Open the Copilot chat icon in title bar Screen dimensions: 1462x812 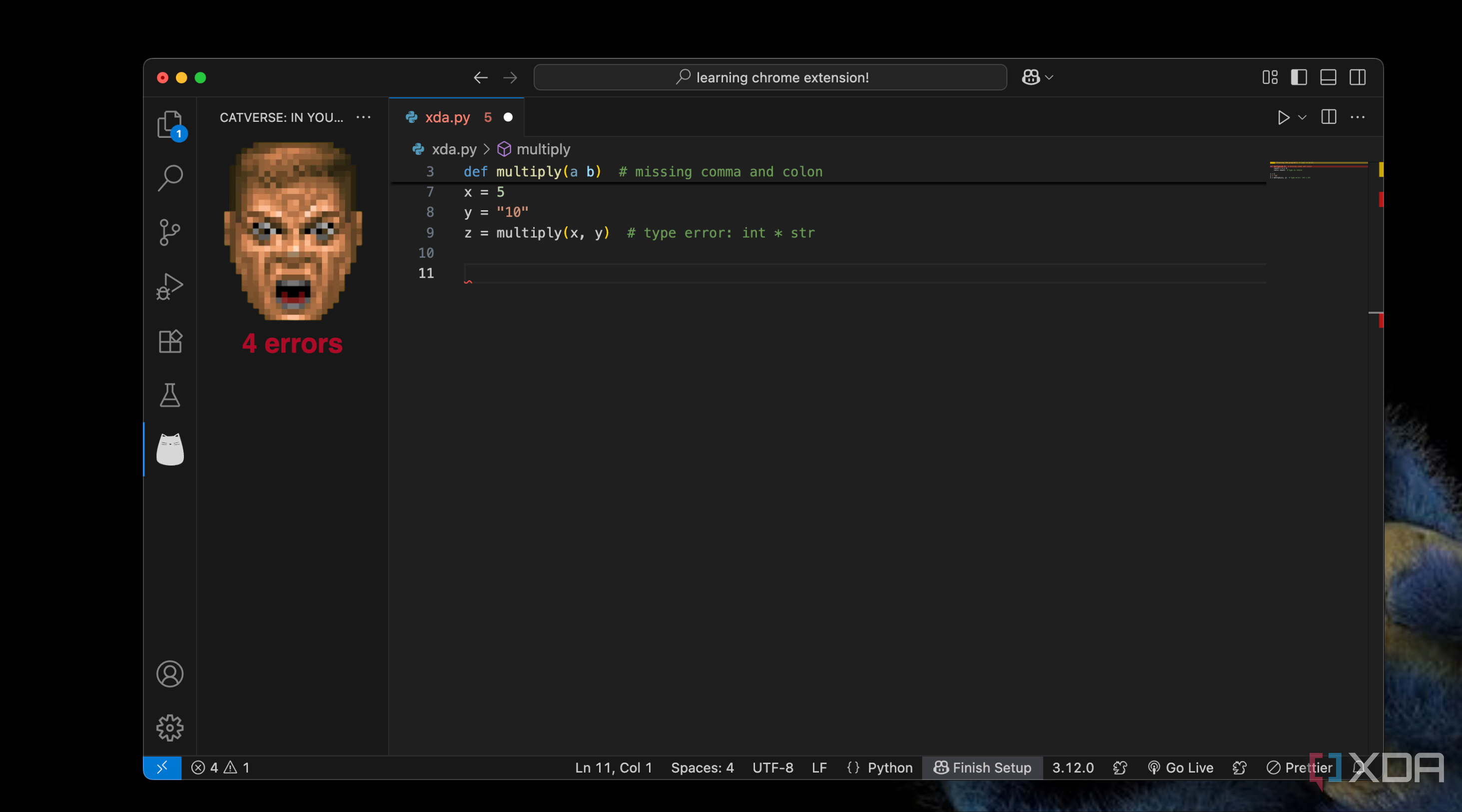1031,78
